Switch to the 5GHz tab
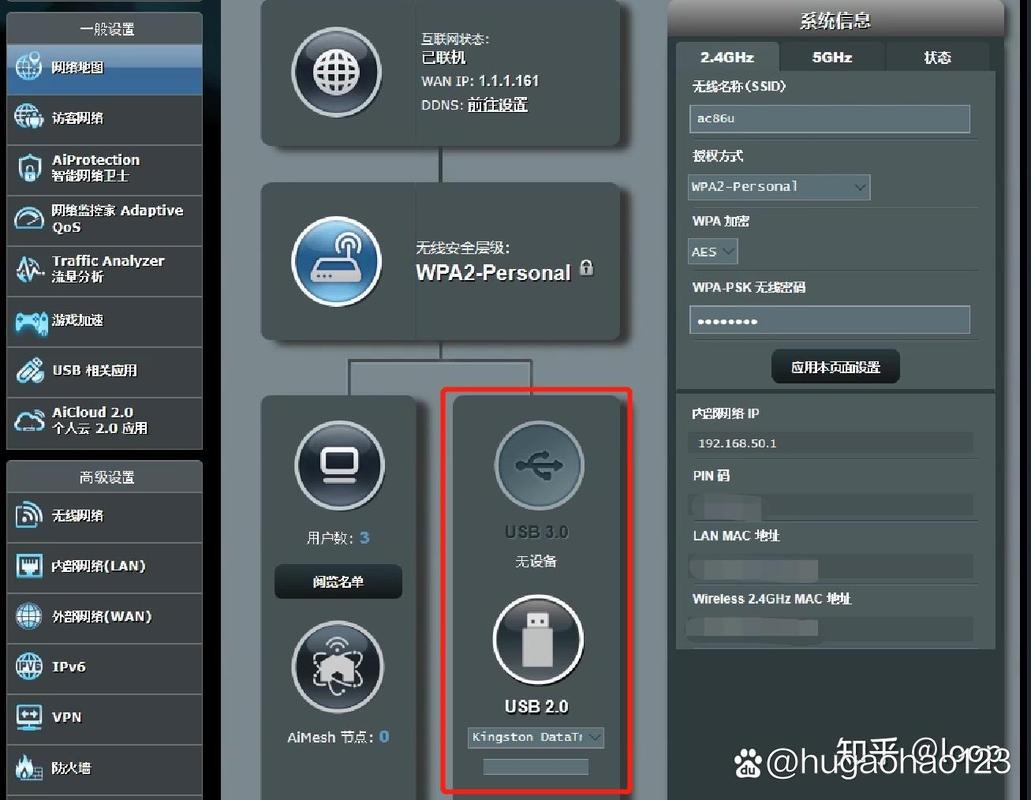The image size is (1031, 800). point(832,57)
